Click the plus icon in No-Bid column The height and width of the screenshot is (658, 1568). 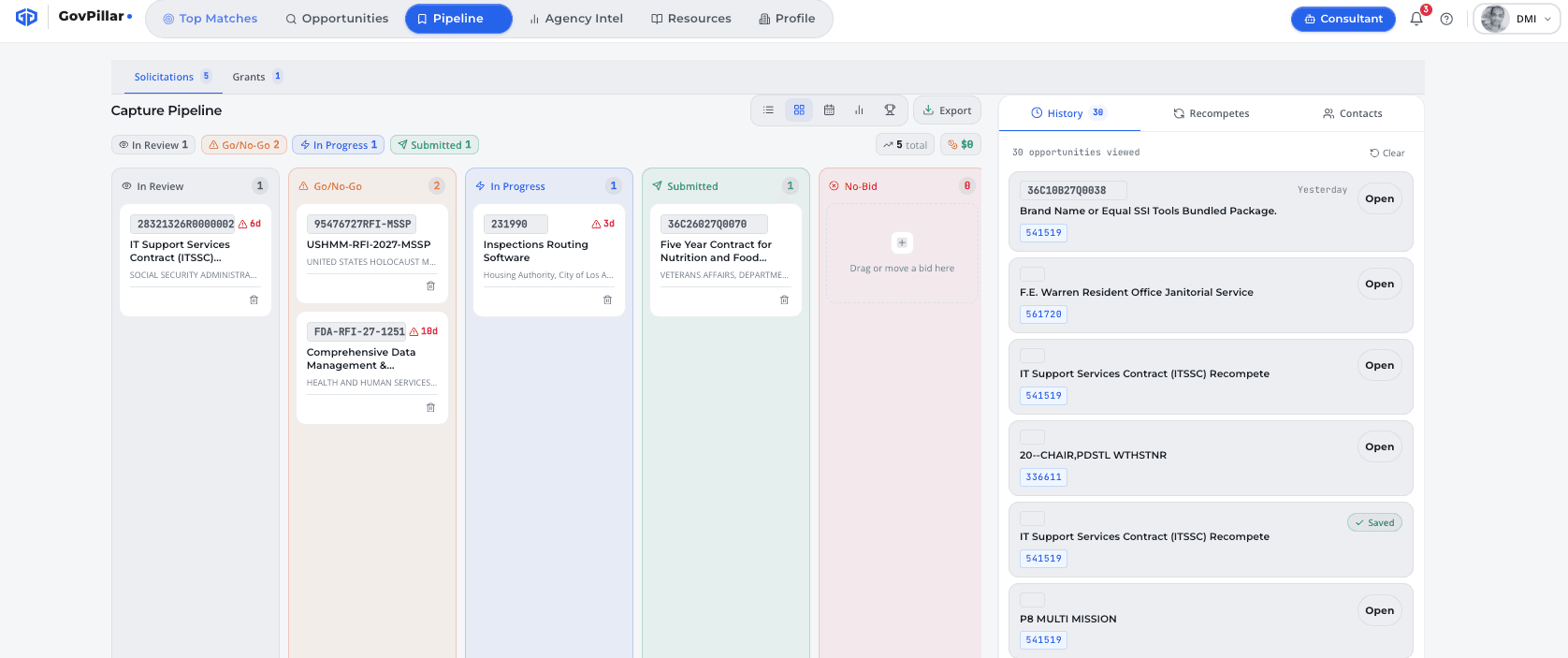click(x=902, y=242)
